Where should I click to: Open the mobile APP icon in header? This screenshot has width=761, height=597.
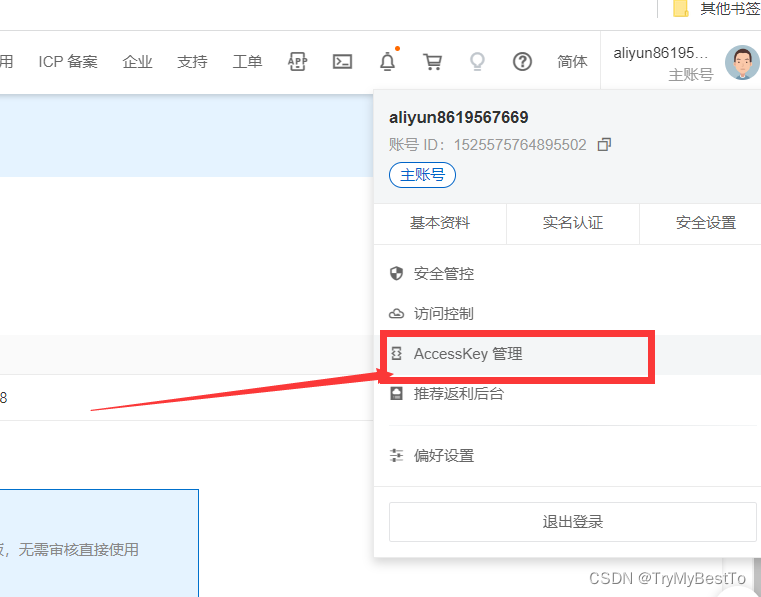pyautogui.click(x=297, y=62)
